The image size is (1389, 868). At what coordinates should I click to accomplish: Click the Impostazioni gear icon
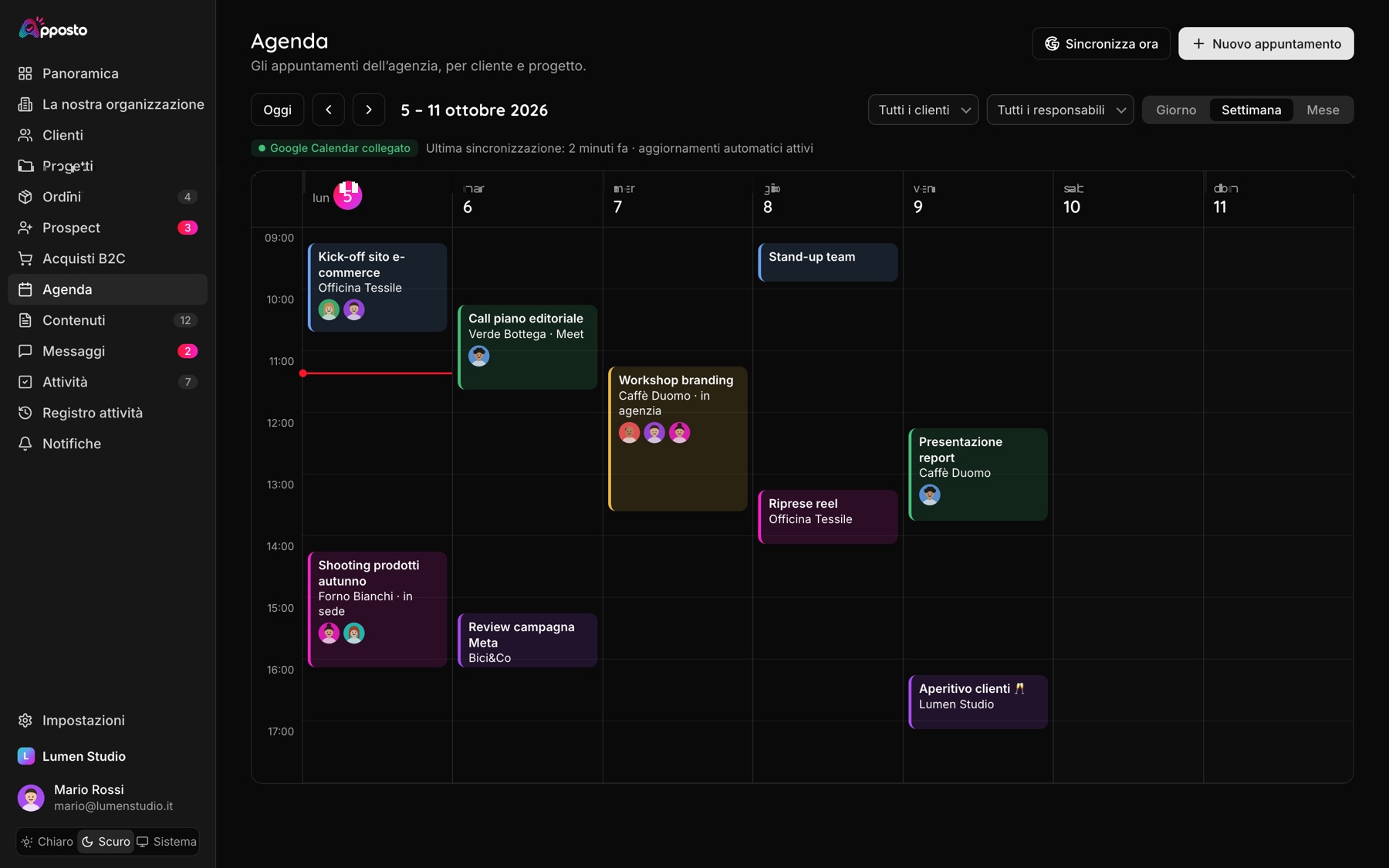(x=25, y=720)
